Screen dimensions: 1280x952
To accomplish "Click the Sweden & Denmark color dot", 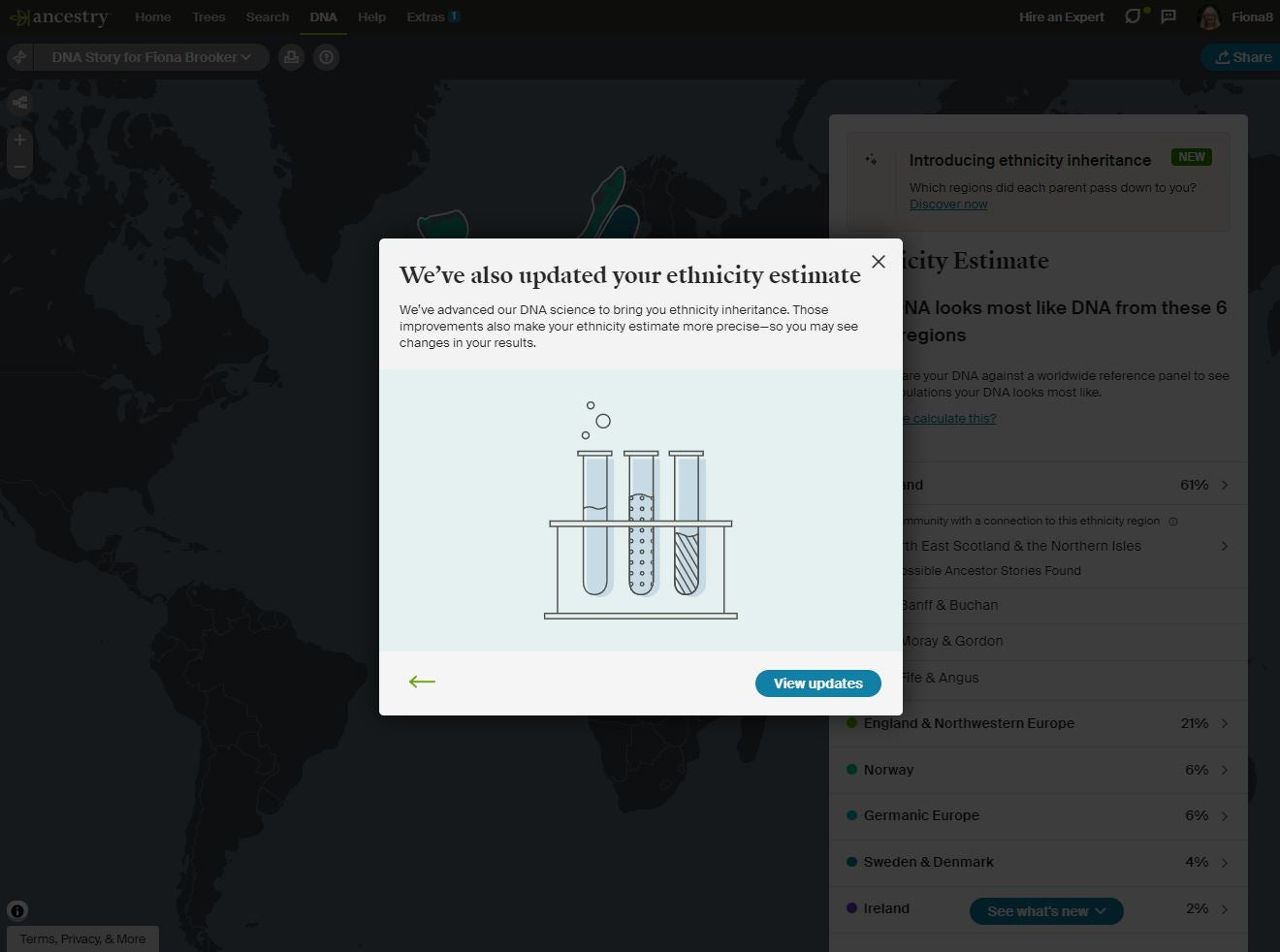I will coord(851,862).
